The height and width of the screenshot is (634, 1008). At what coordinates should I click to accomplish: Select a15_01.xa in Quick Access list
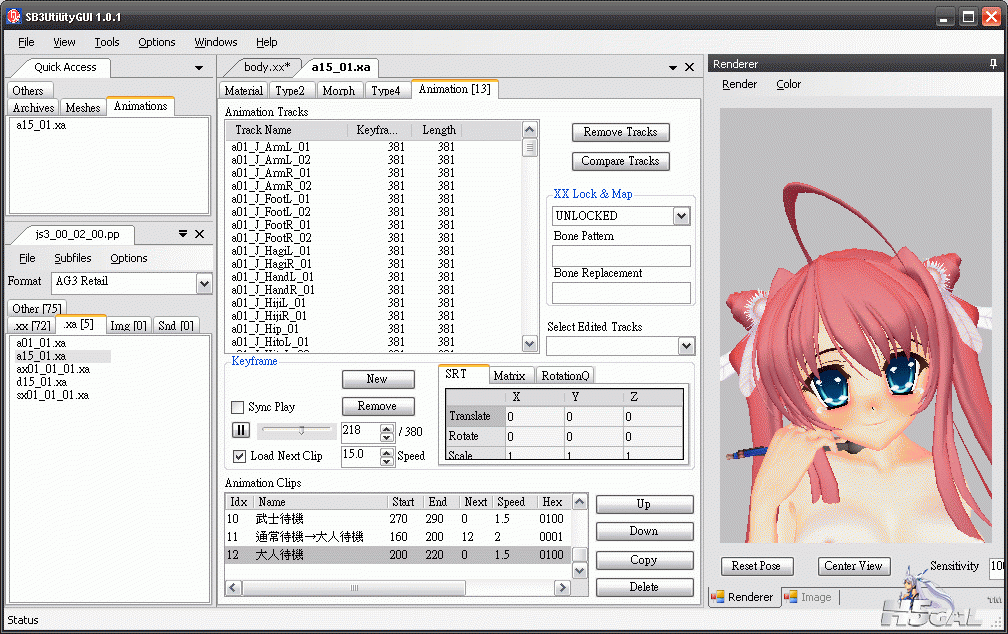point(41,125)
